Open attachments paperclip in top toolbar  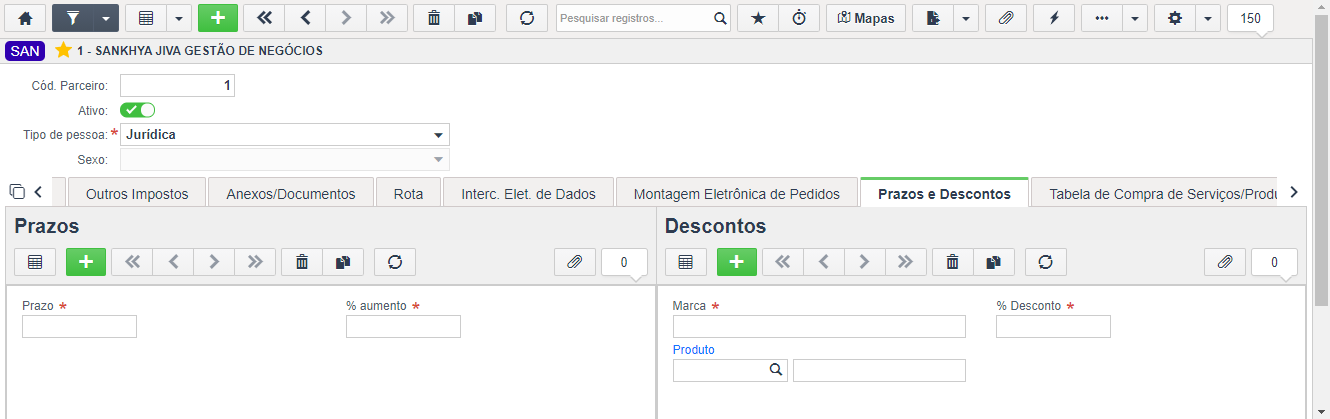pos(1006,18)
